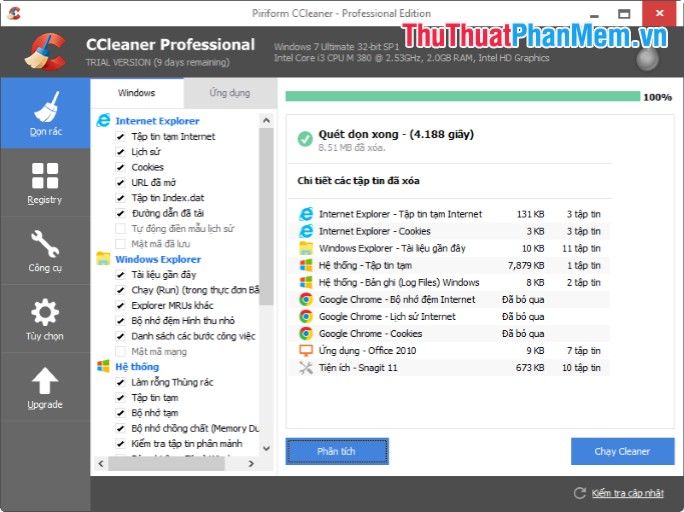Click IE icon for Cookies result row
Viewport: 684px width, 512px height.
coord(306,231)
